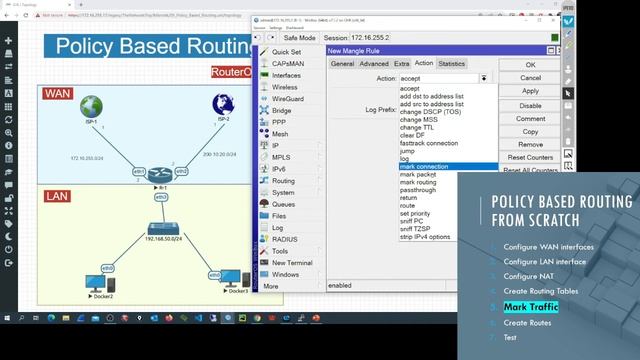Click the info status icon in EVE-NG sidebar

[x=8, y=145]
